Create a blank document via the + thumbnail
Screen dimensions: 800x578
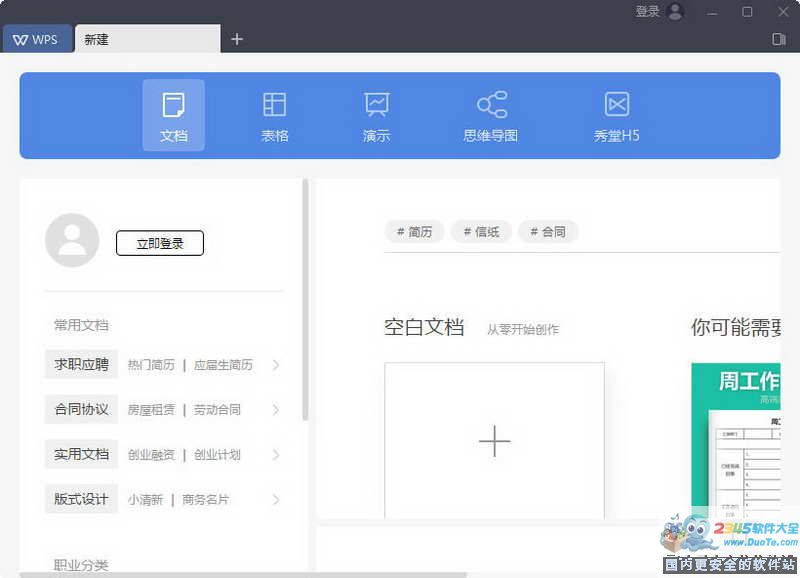point(494,440)
